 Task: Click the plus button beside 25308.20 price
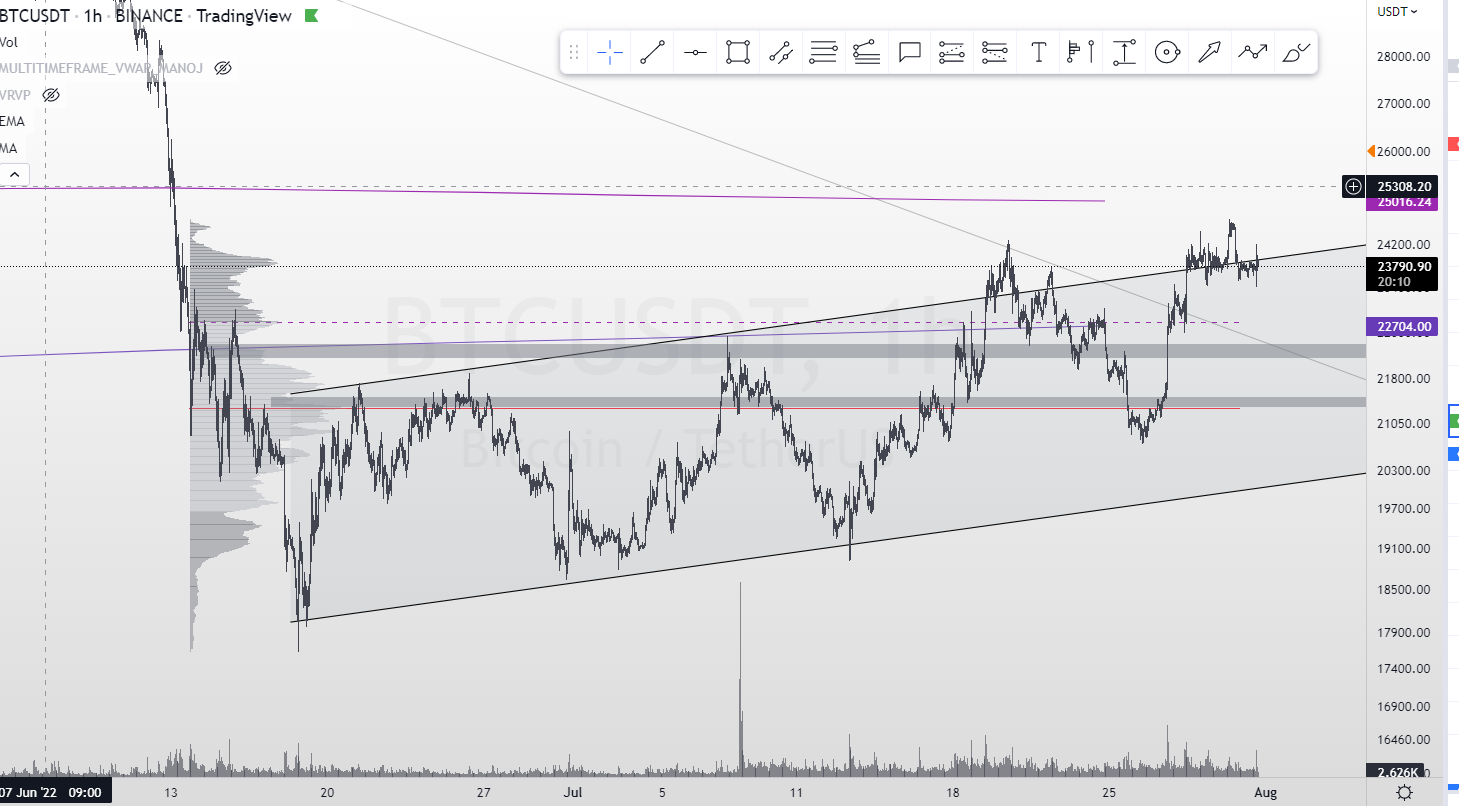pos(1353,186)
